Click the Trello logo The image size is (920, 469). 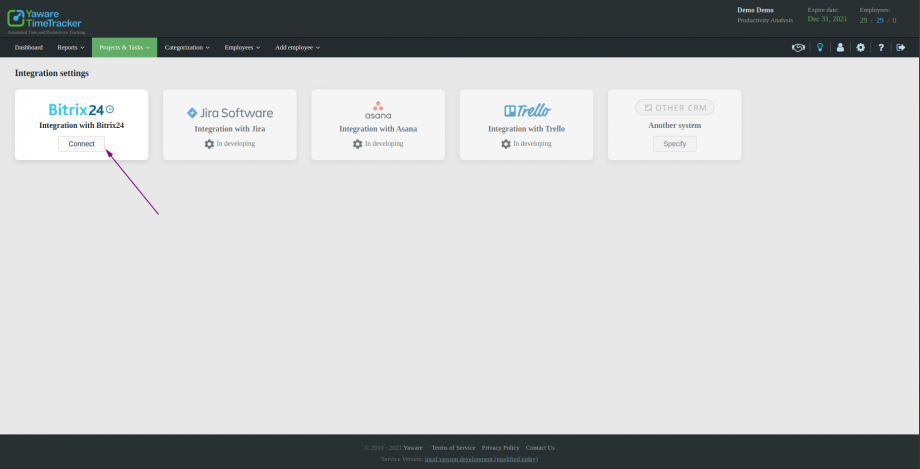pos(527,110)
